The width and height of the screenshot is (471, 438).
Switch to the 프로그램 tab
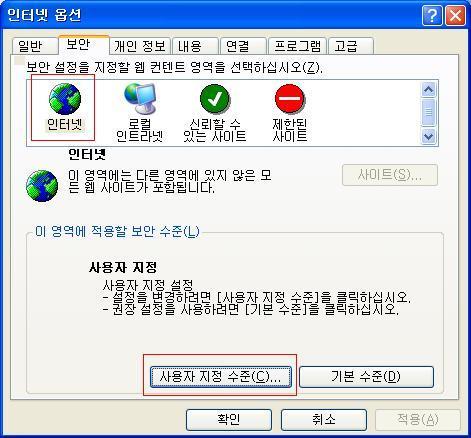coord(298,46)
